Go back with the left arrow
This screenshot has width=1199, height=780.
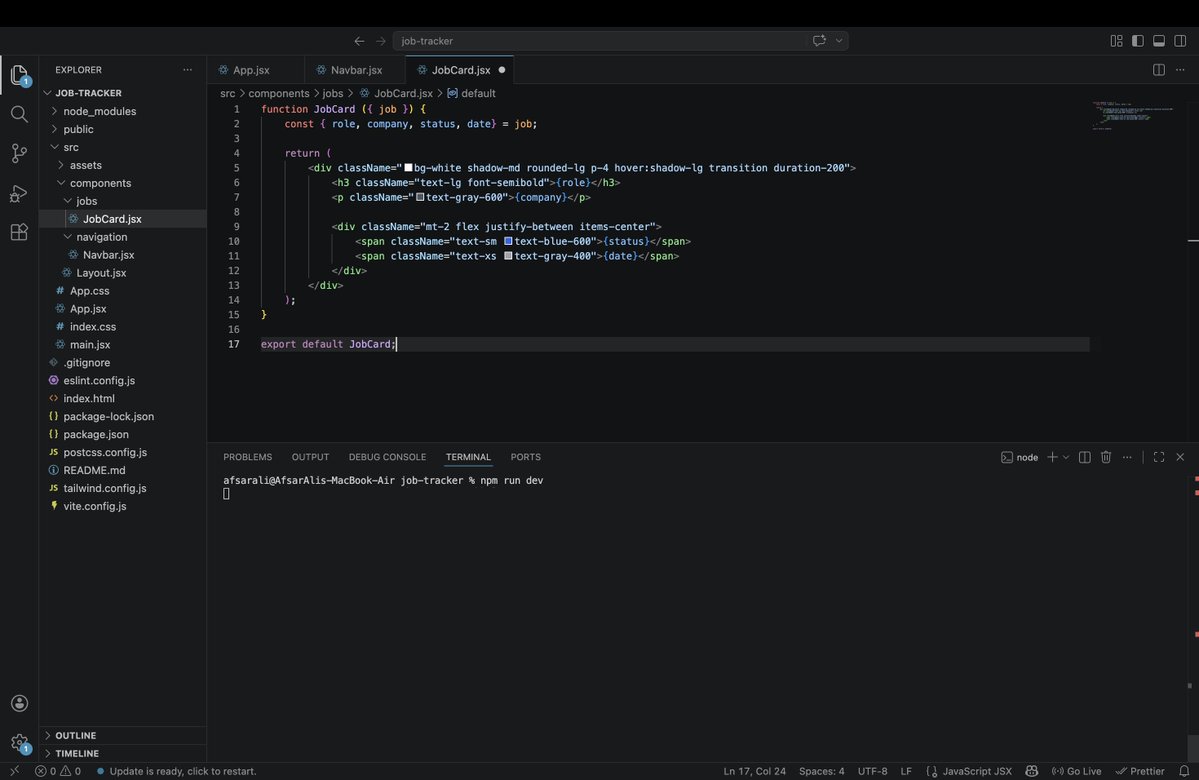pos(359,41)
